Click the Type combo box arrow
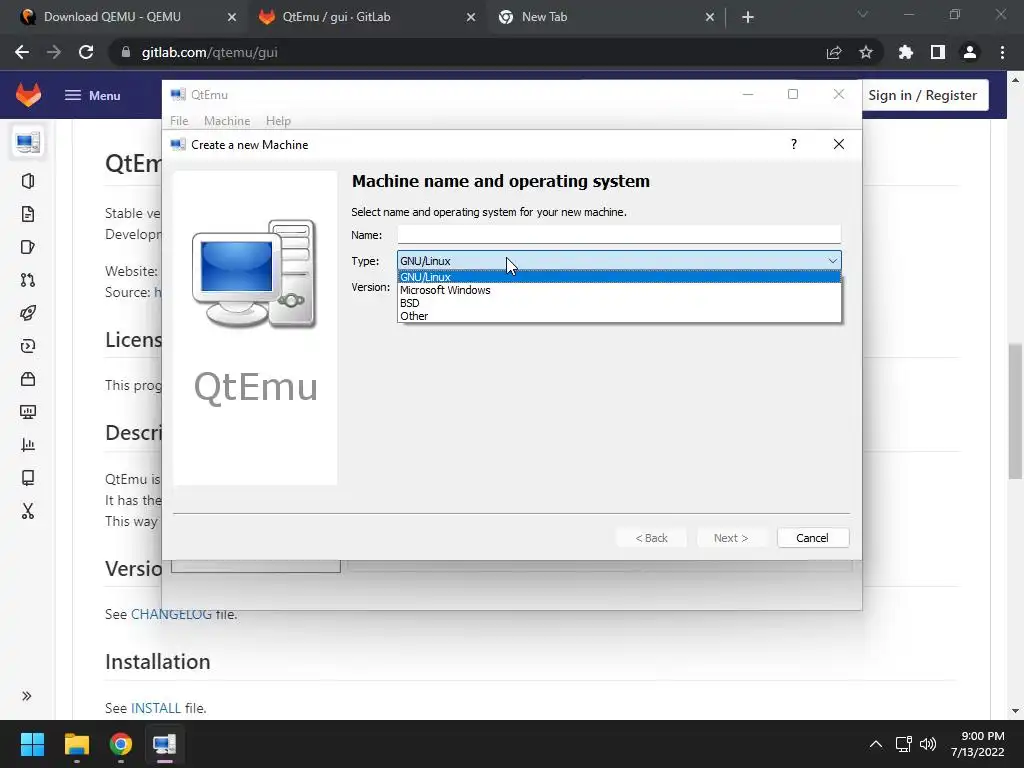Viewport: 1024px width, 768px height. pos(833,261)
